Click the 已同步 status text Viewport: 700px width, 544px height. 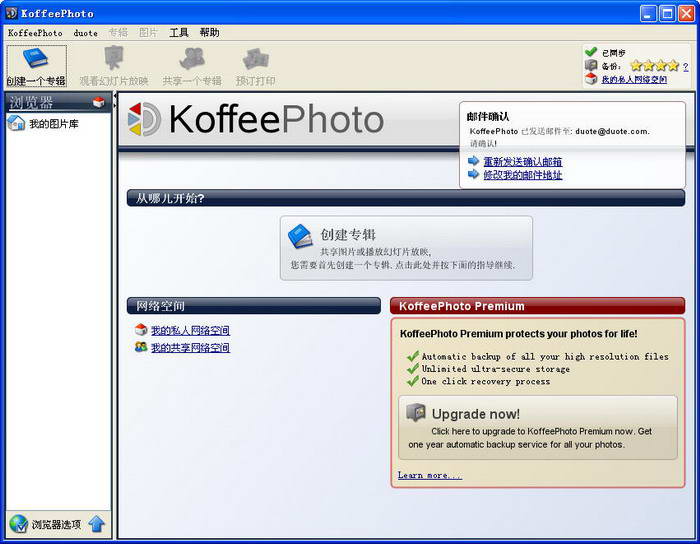[613, 53]
